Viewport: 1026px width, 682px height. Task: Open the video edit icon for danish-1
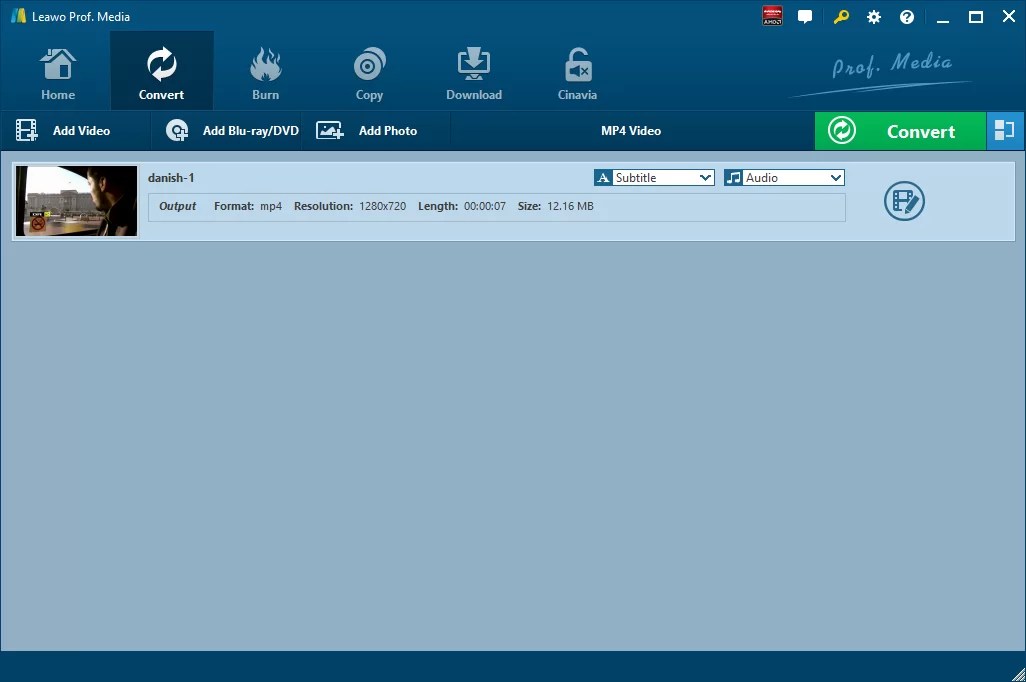(904, 200)
